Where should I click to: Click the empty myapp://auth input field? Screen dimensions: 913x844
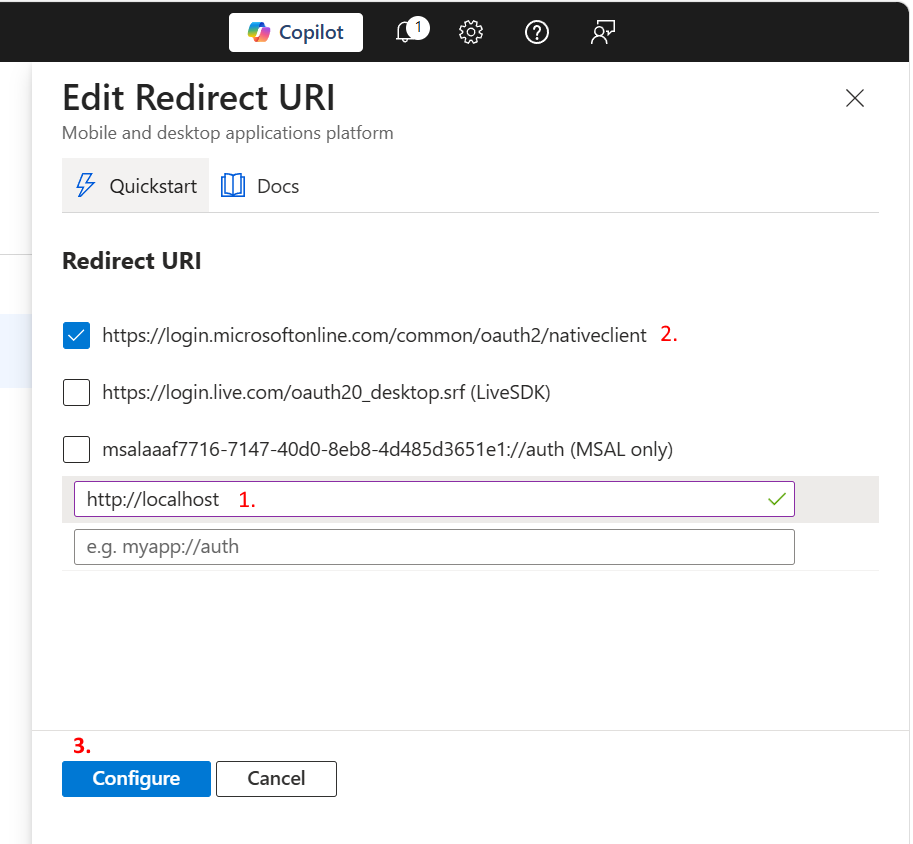(434, 547)
